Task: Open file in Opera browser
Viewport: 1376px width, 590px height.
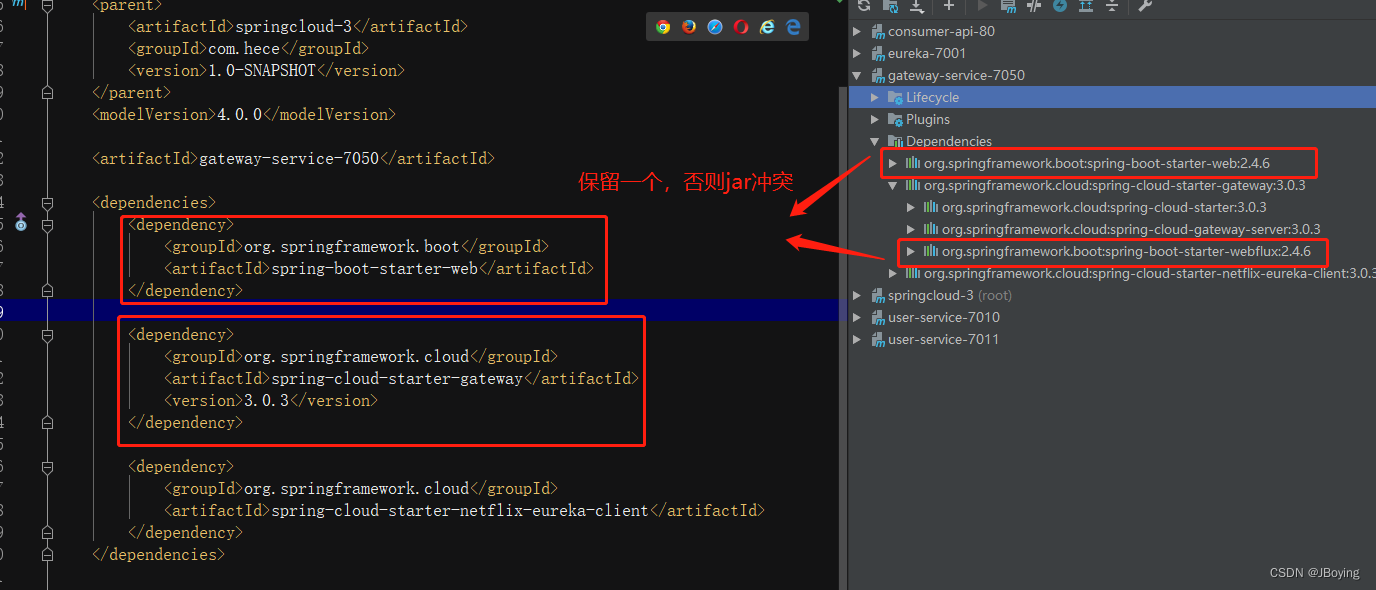Action: pos(741,27)
